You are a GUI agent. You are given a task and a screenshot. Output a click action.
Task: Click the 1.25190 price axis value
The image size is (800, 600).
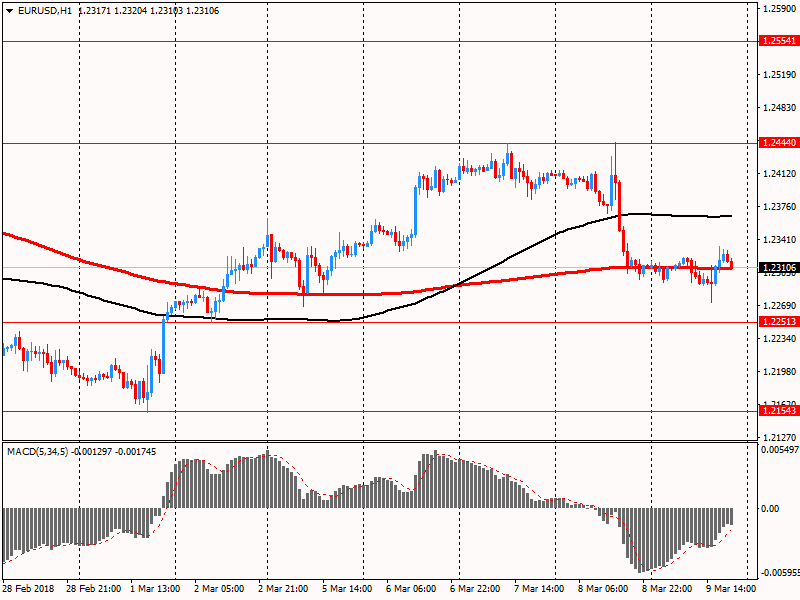pos(780,74)
